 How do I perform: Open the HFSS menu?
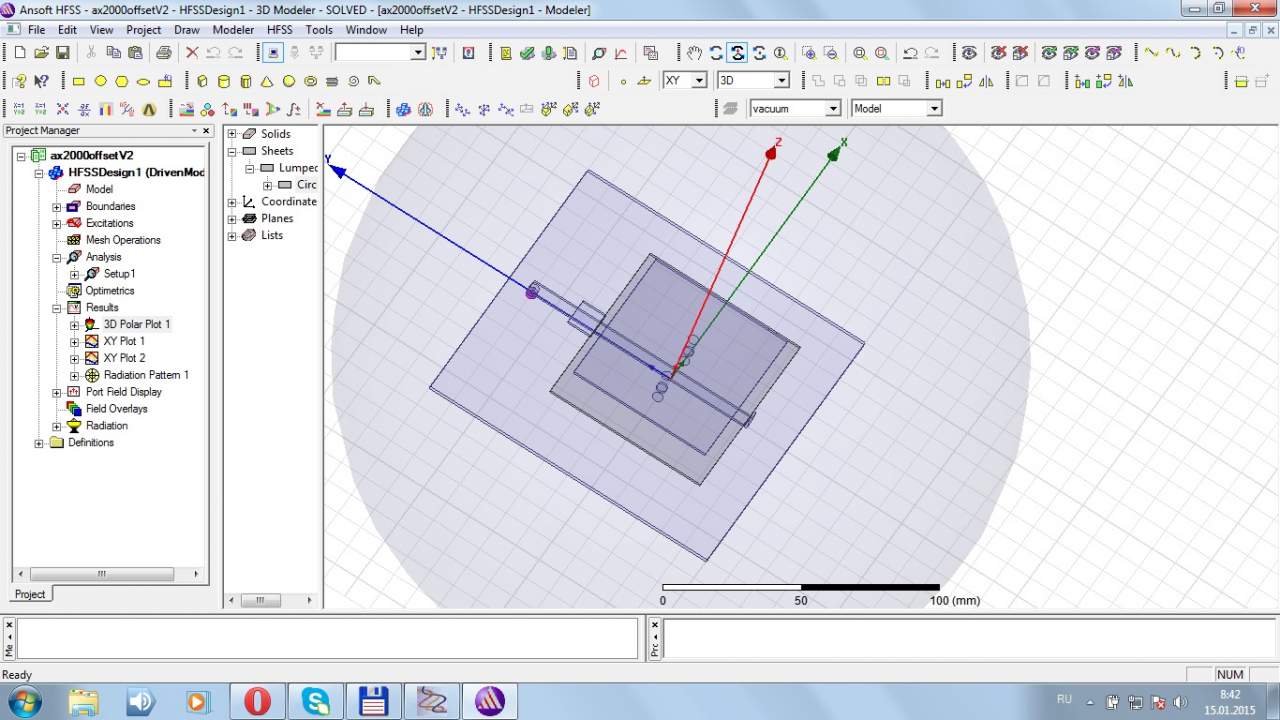pyautogui.click(x=279, y=30)
